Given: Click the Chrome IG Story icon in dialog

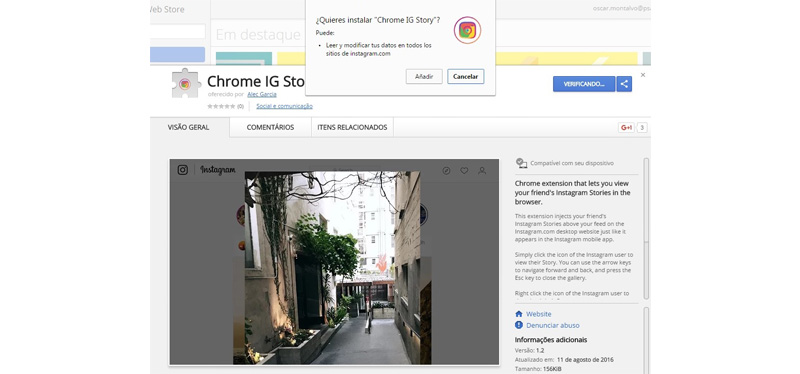Looking at the screenshot, I should click(x=467, y=30).
